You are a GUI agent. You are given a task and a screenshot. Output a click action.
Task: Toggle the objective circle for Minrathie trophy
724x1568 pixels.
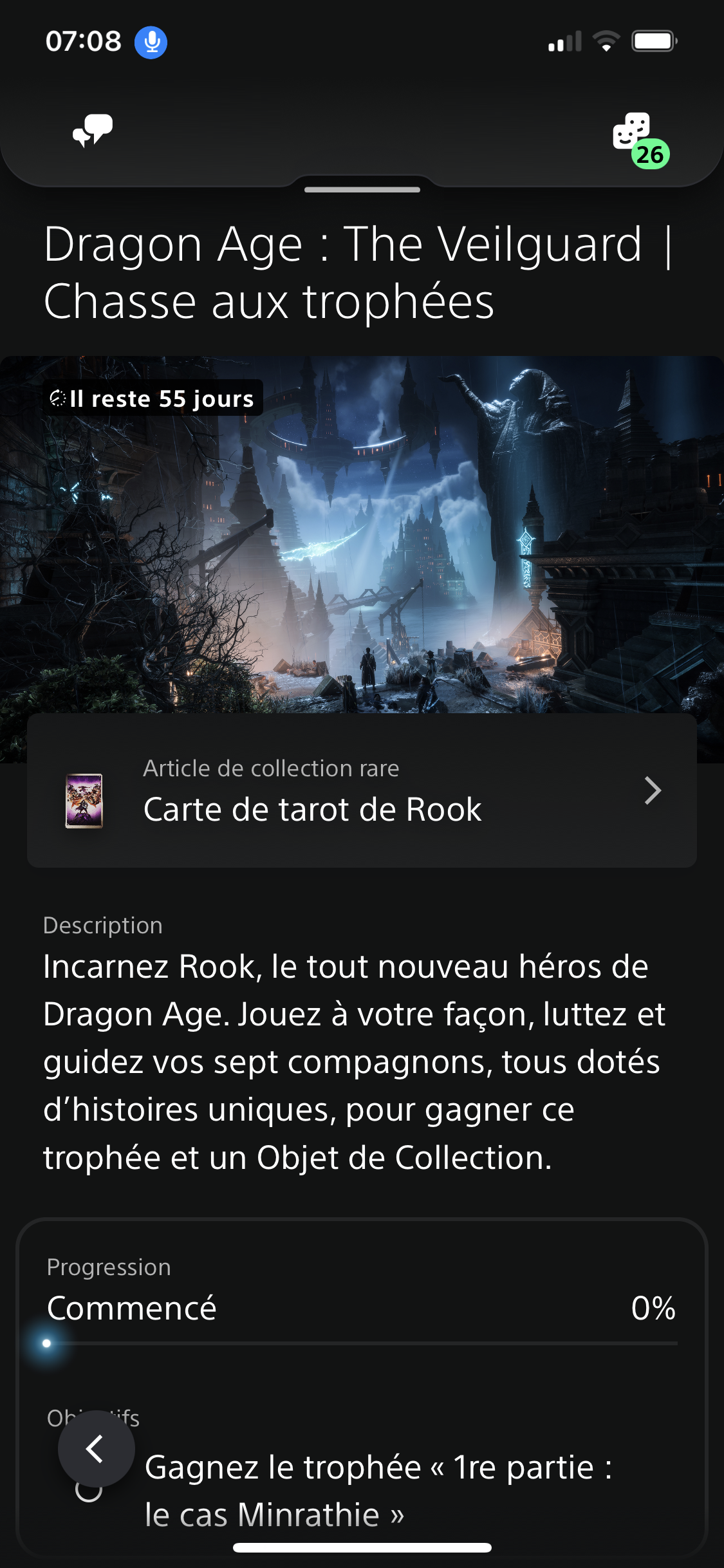(x=89, y=1491)
